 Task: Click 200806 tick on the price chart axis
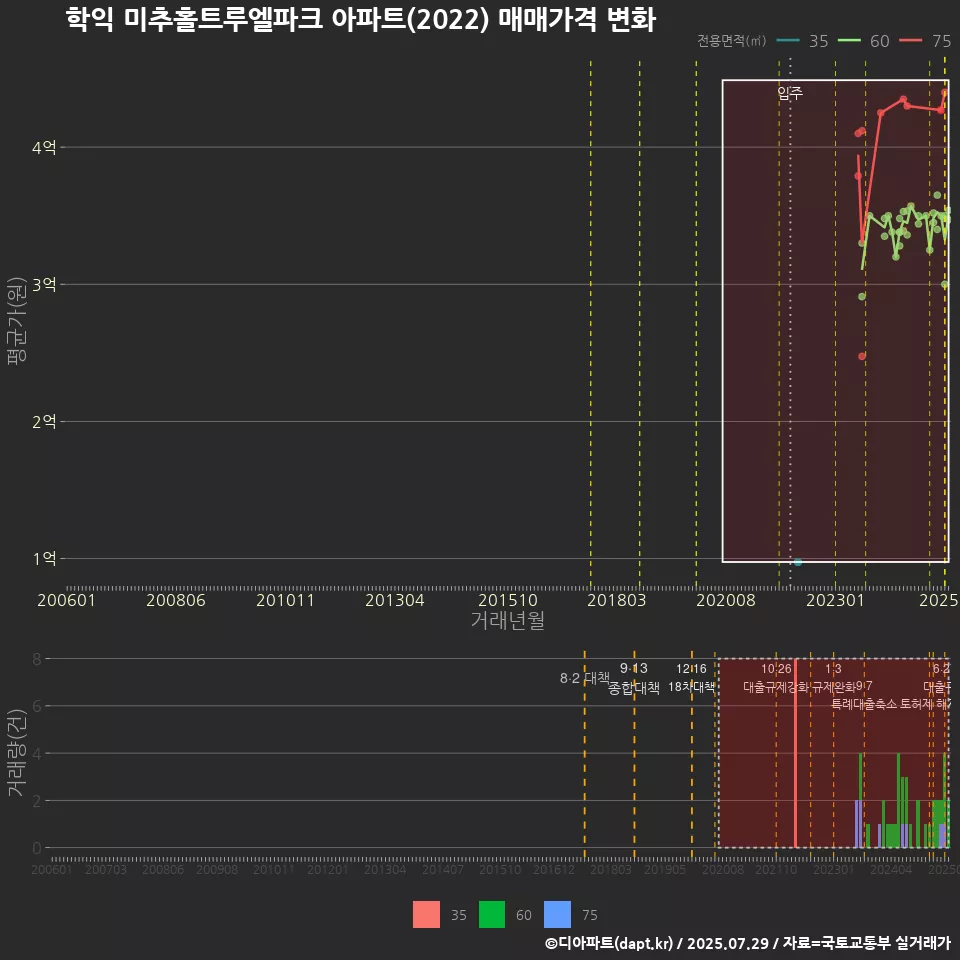click(176, 600)
